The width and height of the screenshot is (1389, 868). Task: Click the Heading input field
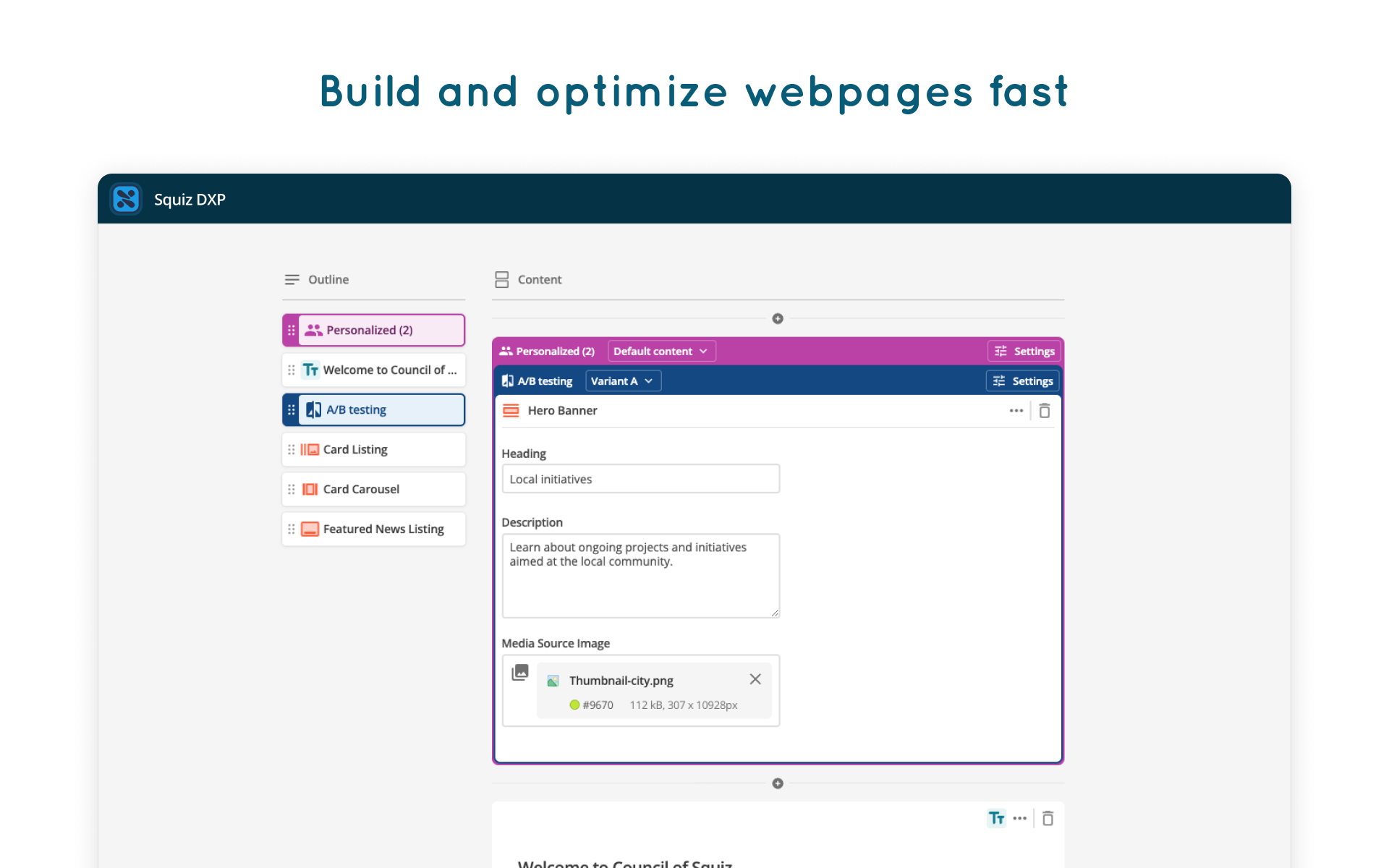(641, 478)
